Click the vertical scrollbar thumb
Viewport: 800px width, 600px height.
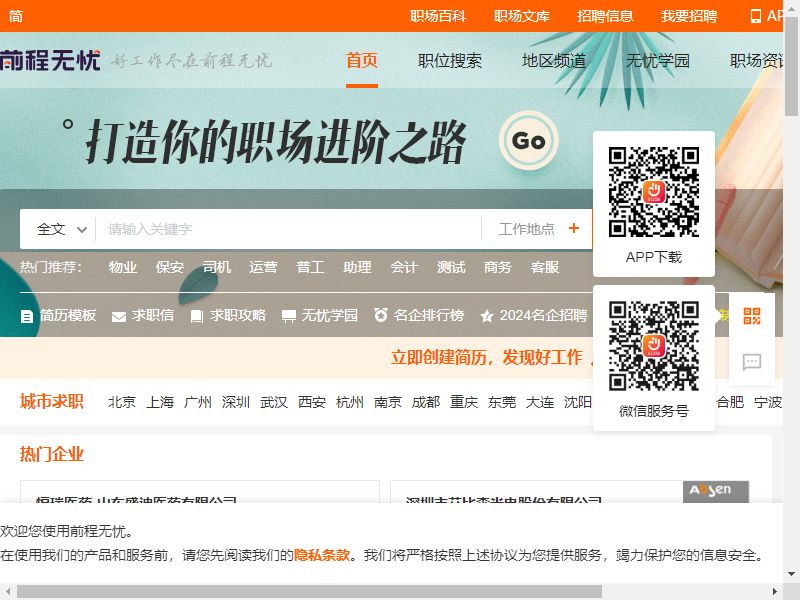tap(792, 66)
